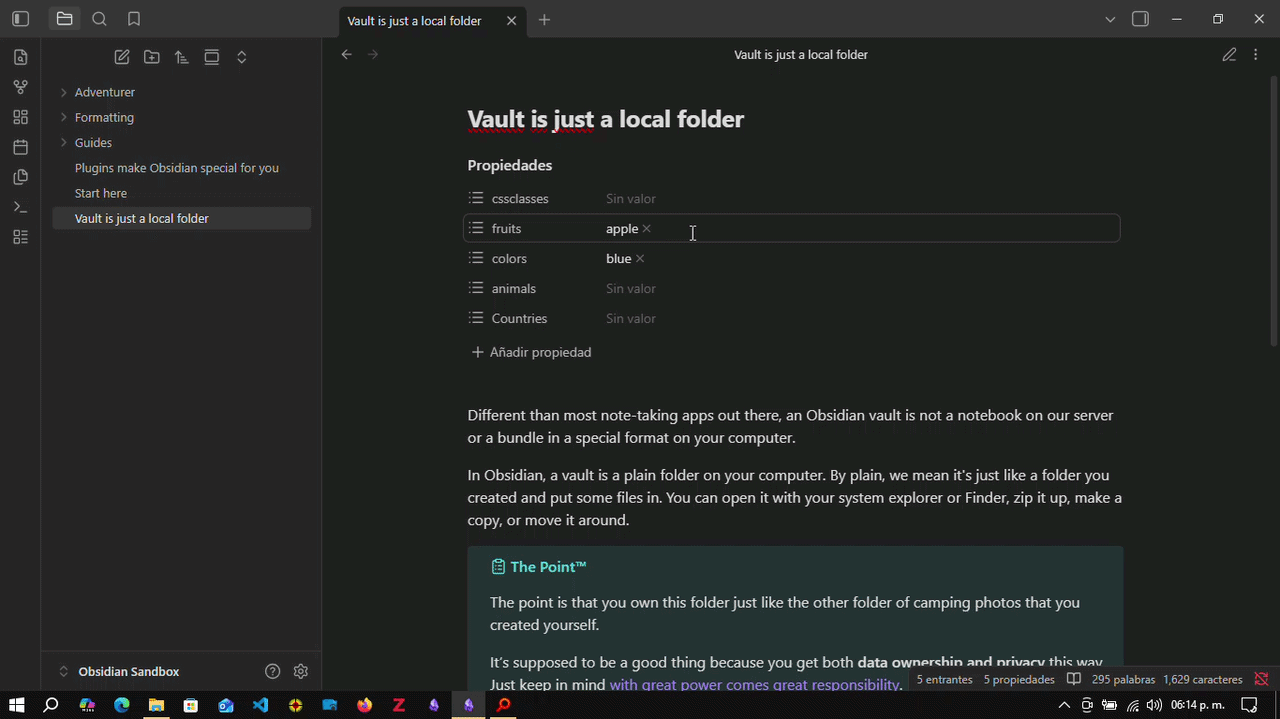Screen dimensions: 1280x719
Task: Collapse the Propiedades heading
Action: click(510, 165)
